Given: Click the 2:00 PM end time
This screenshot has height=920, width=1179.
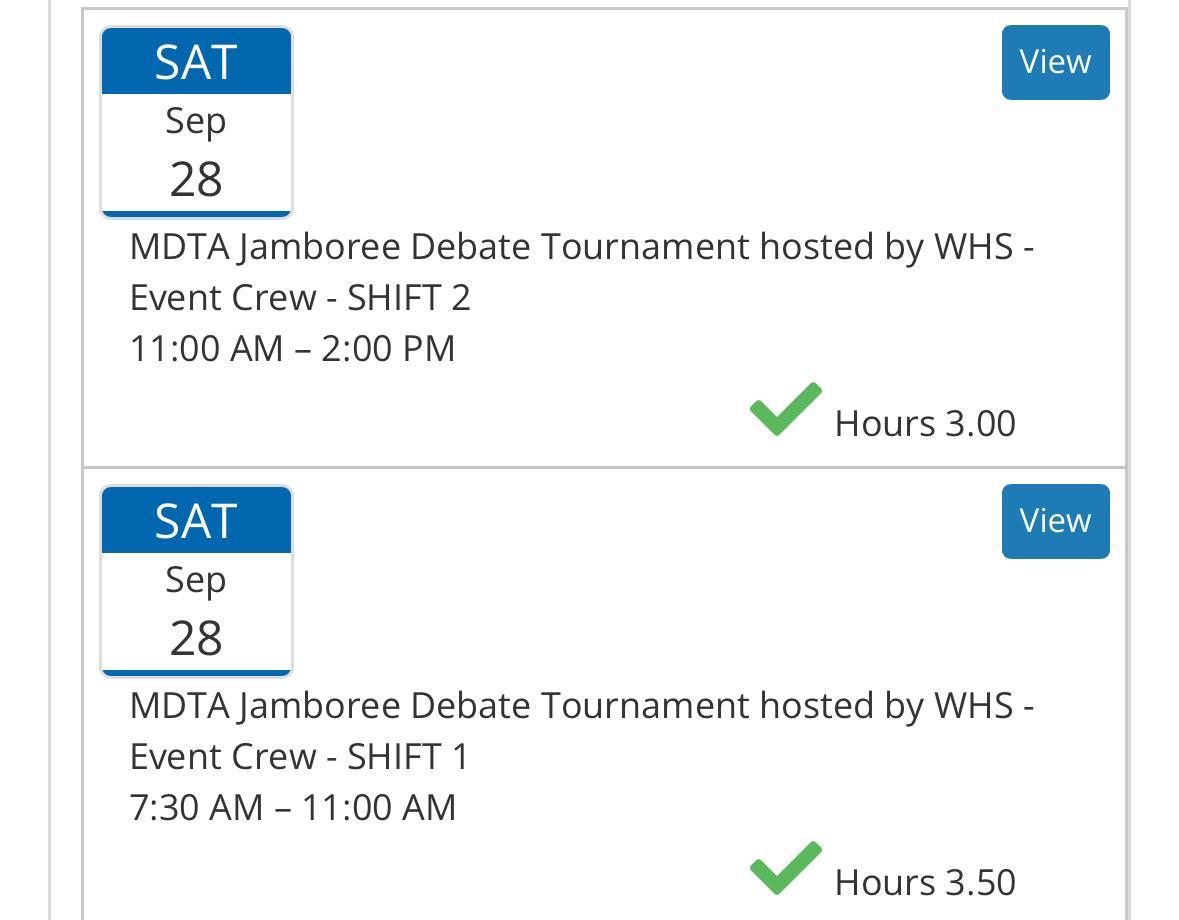Looking at the screenshot, I should 388,349.
